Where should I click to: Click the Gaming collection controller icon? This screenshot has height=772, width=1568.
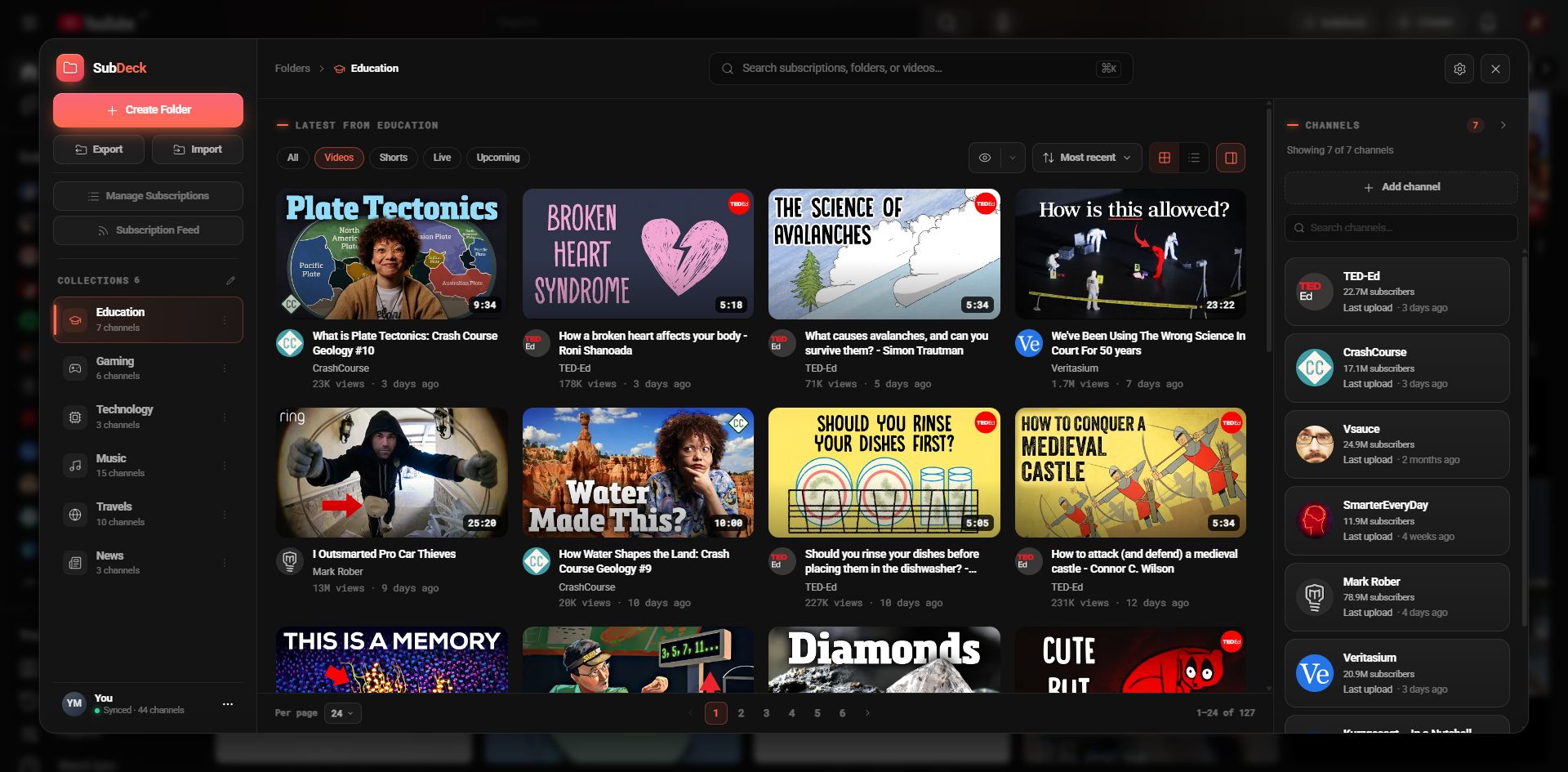click(75, 368)
